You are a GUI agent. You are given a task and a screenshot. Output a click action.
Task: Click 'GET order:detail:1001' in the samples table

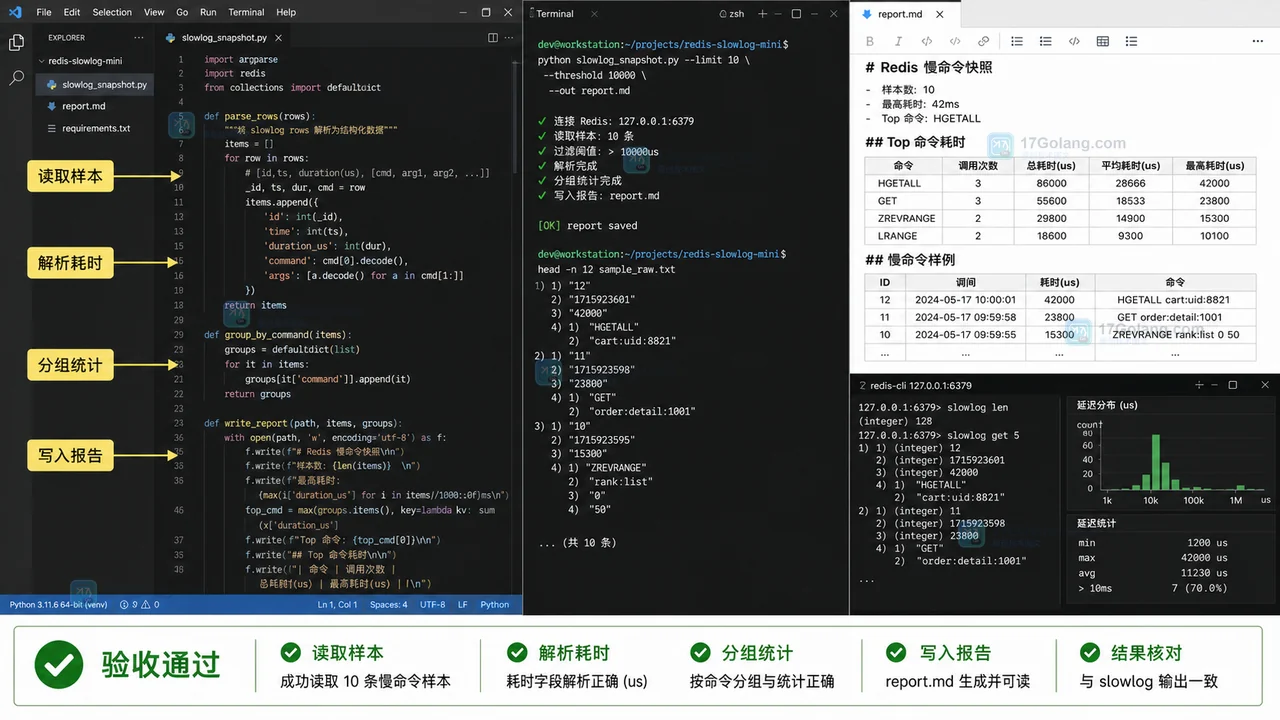click(x=1174, y=317)
